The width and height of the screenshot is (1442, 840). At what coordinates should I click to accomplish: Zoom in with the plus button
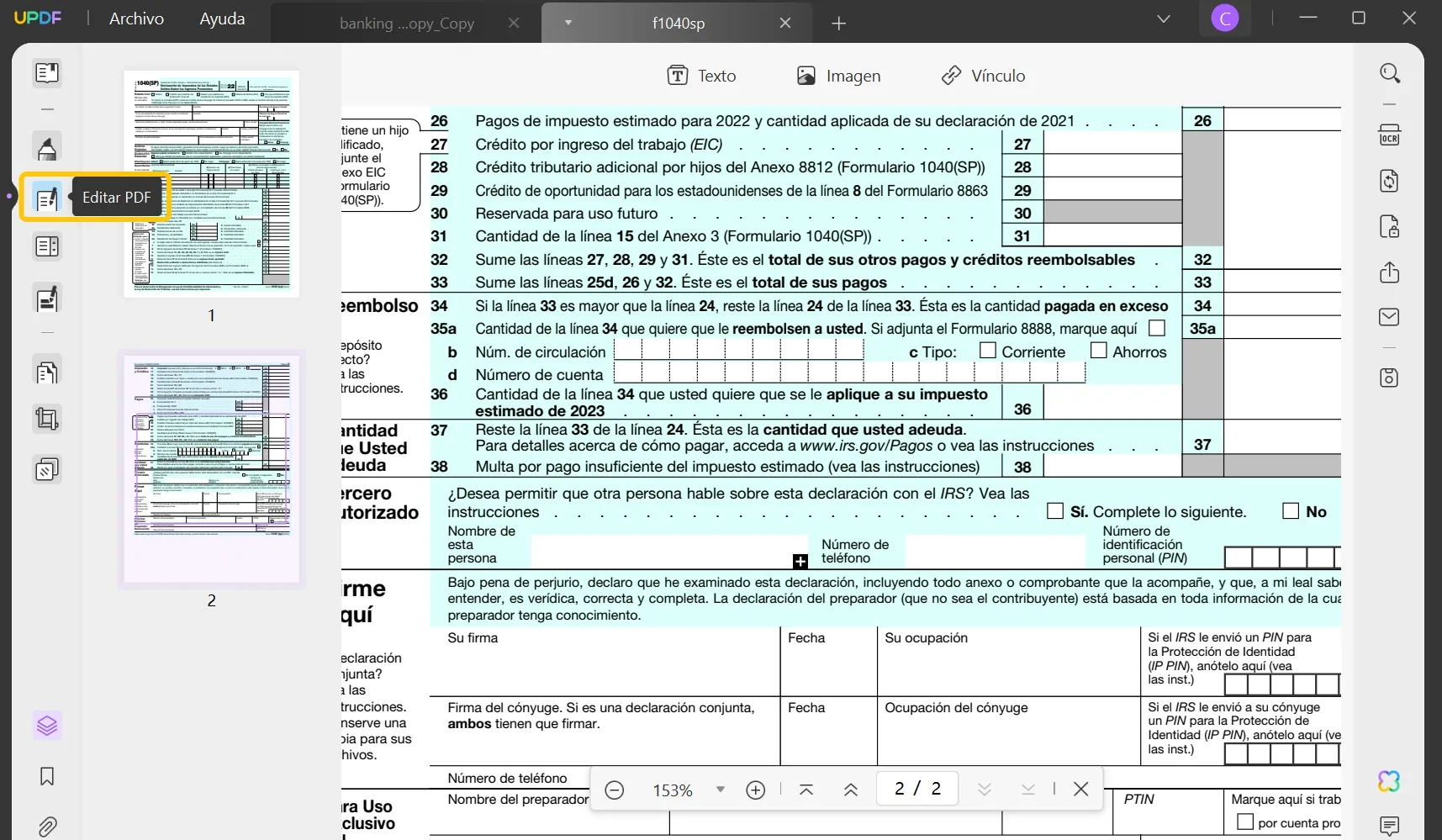point(756,790)
